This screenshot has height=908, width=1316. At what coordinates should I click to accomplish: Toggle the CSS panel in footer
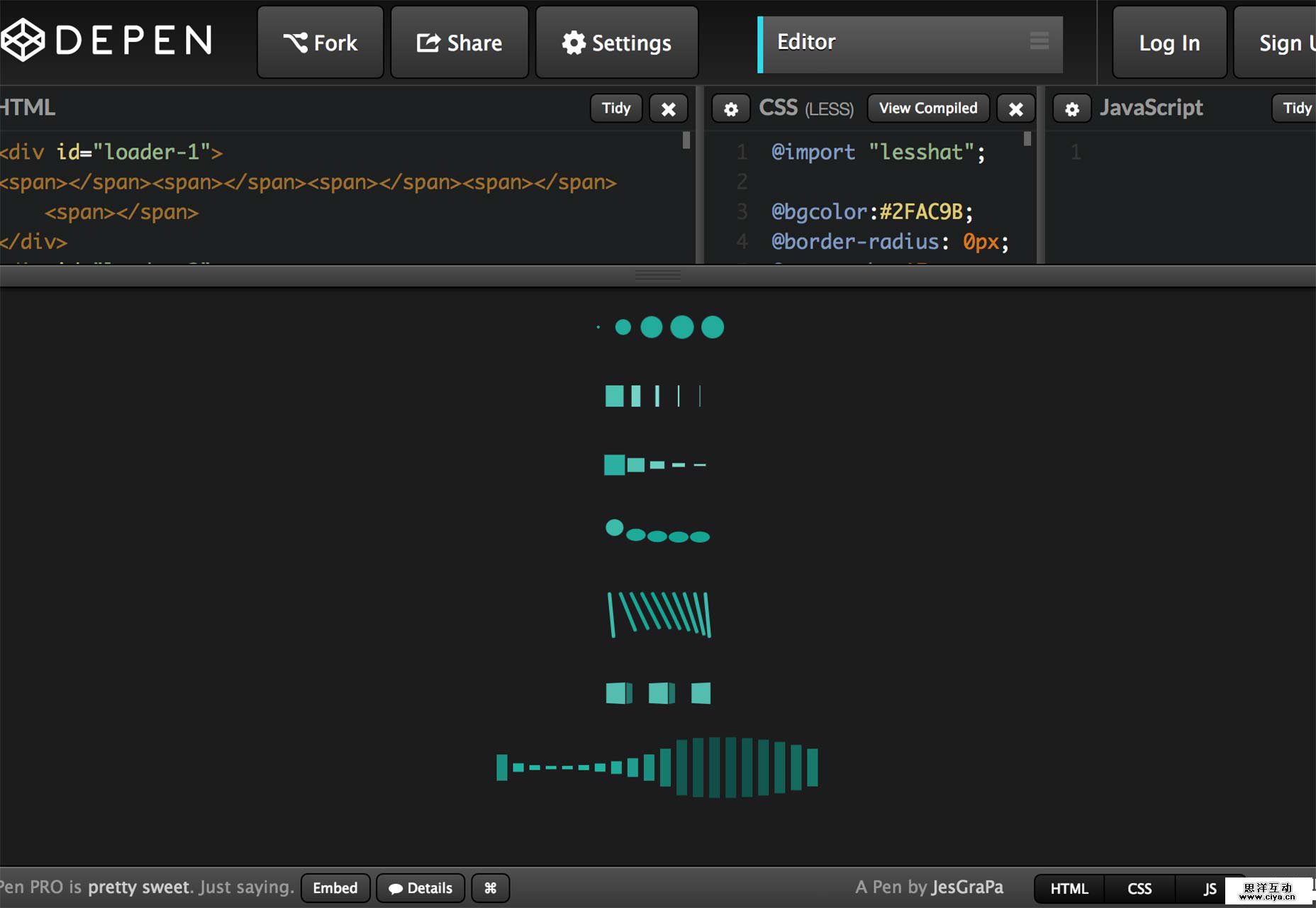tap(1139, 889)
